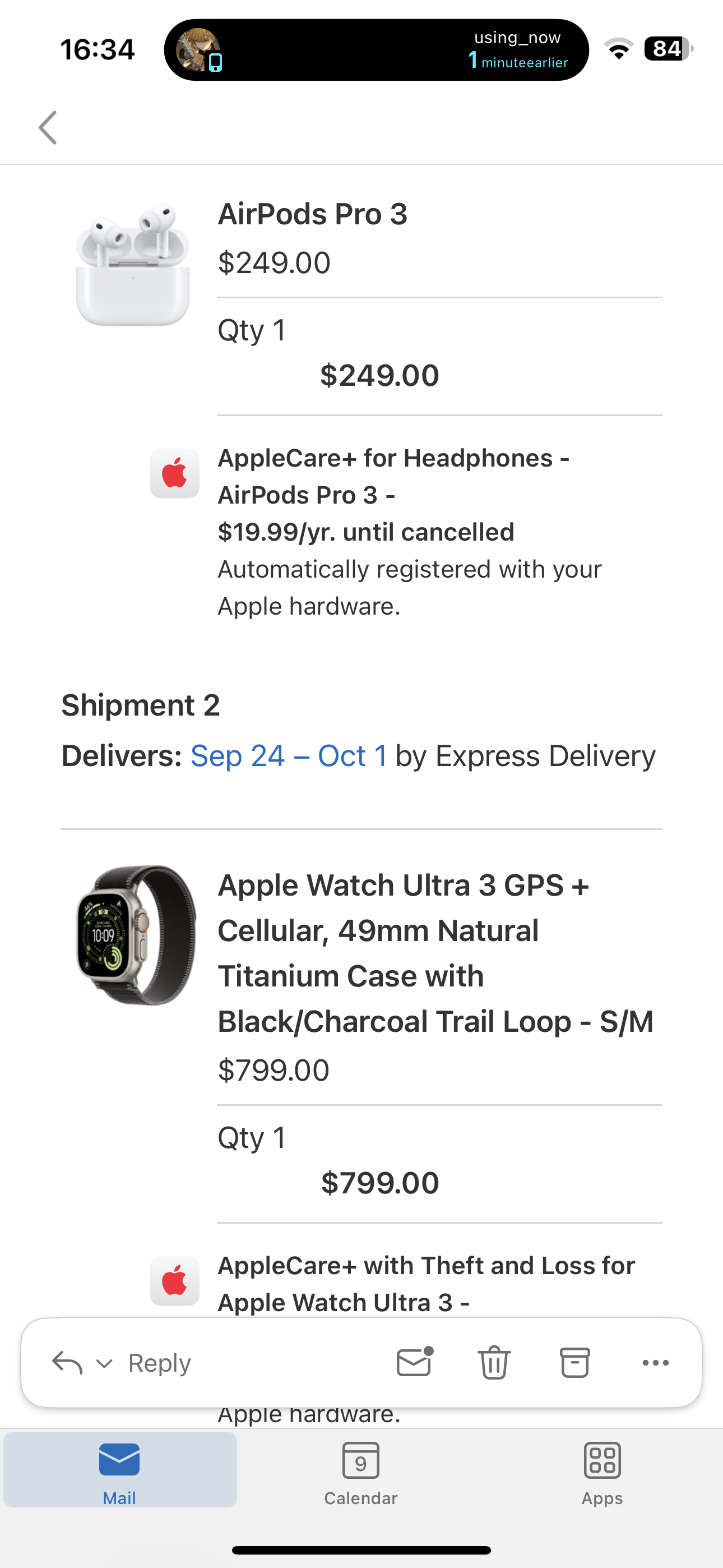Delete this email with trash icon

pos(494,1362)
